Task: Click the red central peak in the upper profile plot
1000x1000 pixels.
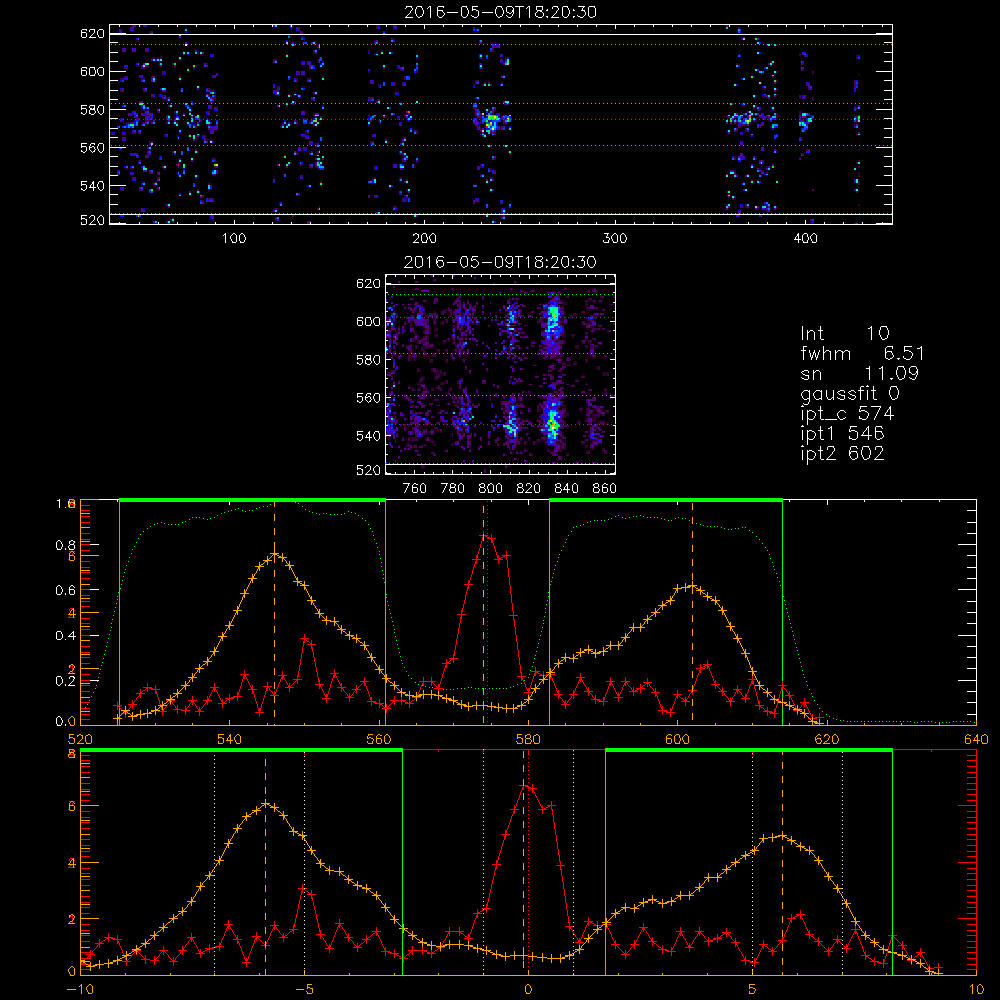Action: point(486,537)
